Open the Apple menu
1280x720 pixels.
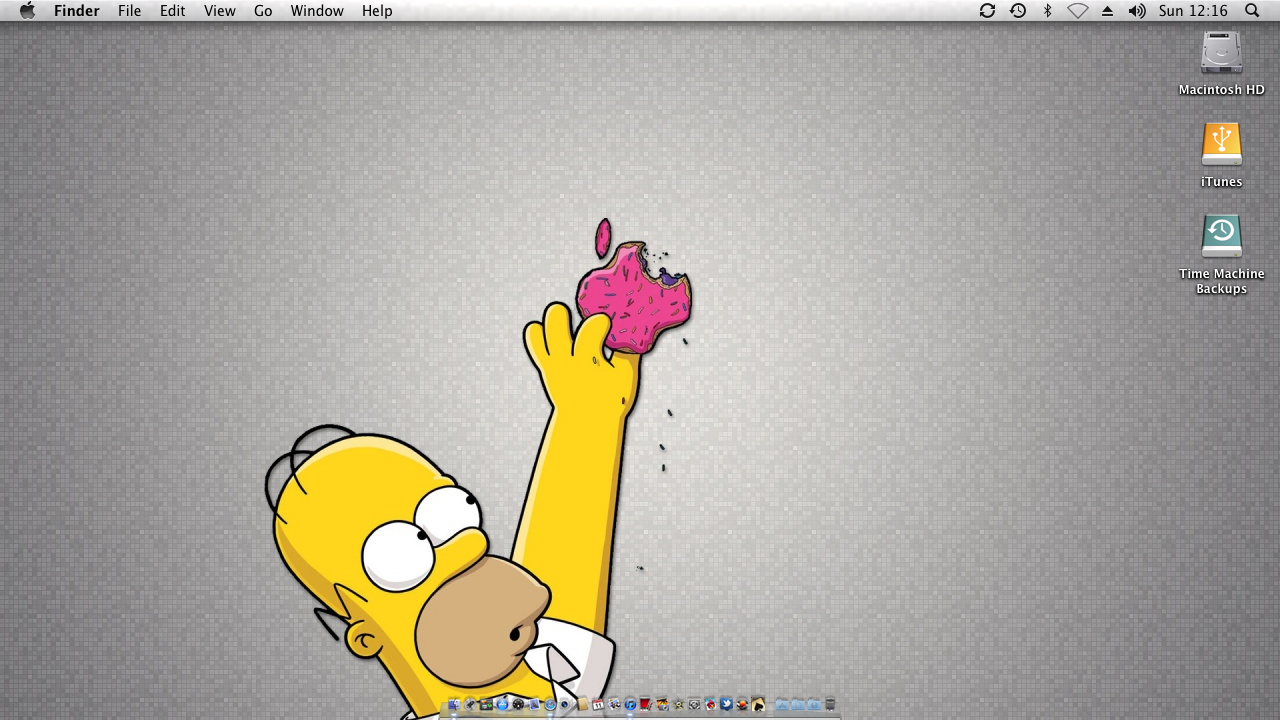(x=27, y=11)
